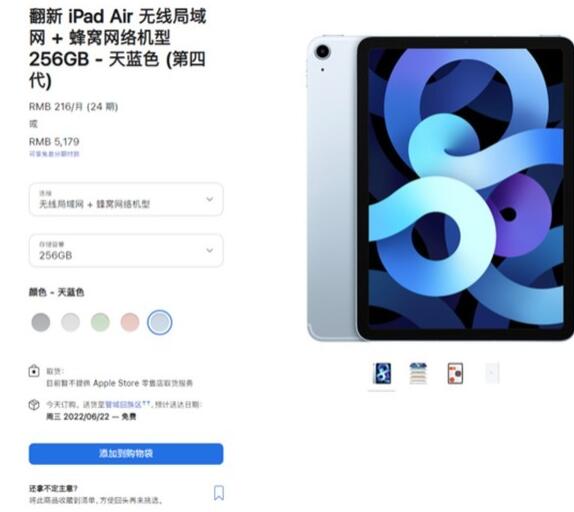This screenshot has width=574, height=512.
Task: Click the chevron on the connectivity dropdown
Action: point(210,199)
